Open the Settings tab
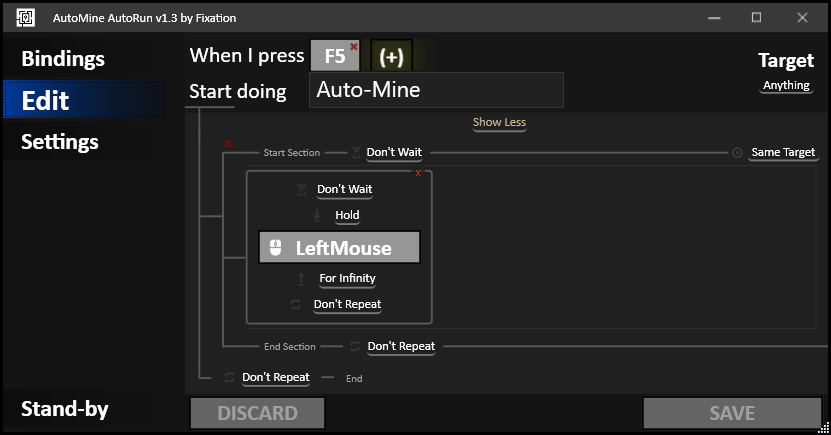This screenshot has width=831, height=435. (60, 142)
